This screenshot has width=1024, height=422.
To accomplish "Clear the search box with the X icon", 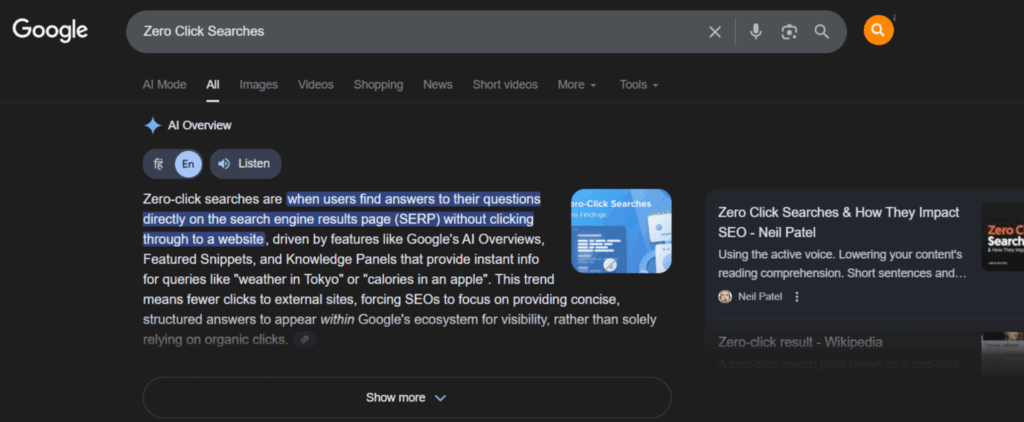I will click(x=715, y=32).
